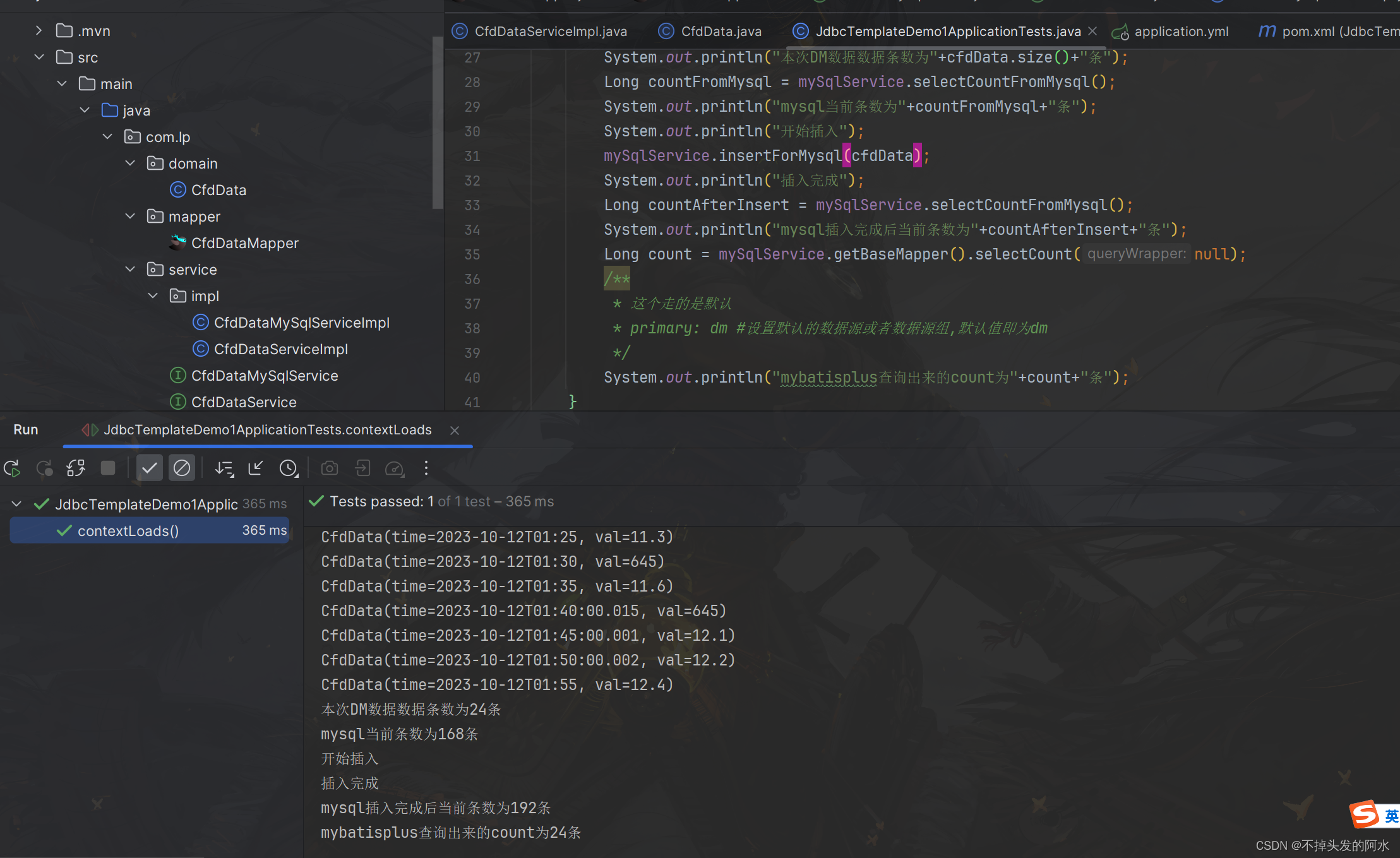Click the navigate to first failed test icon
Screen dimensions: 1400x858
pos(256,468)
